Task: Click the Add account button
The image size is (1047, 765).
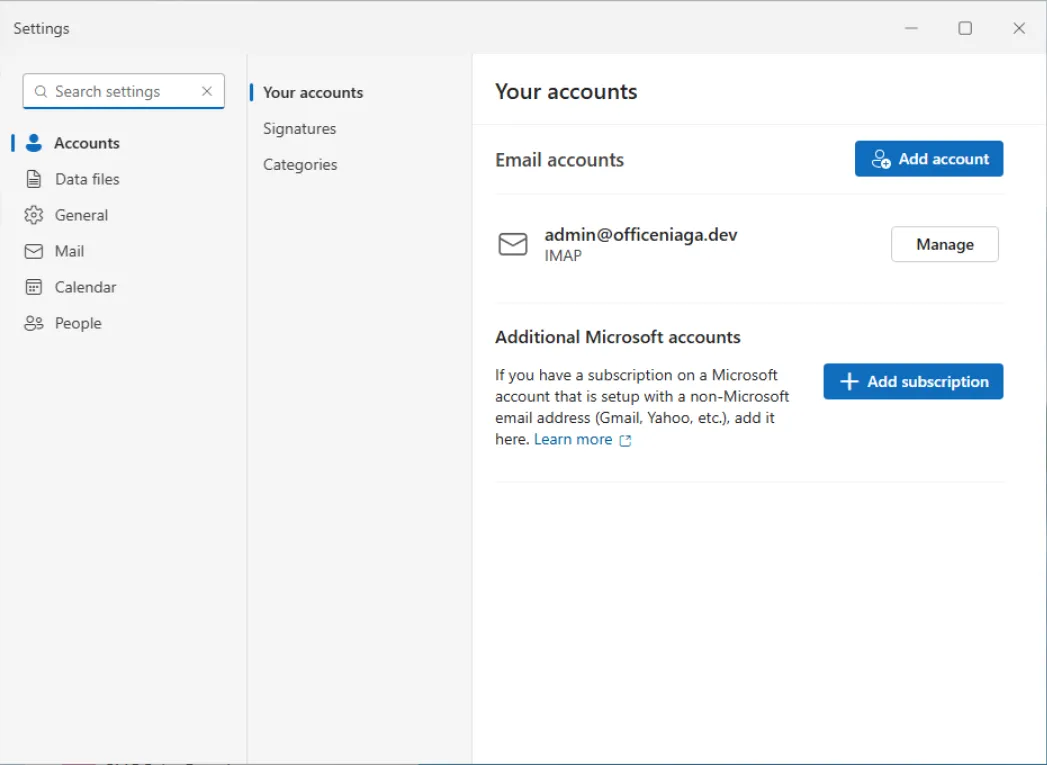Action: [929, 159]
